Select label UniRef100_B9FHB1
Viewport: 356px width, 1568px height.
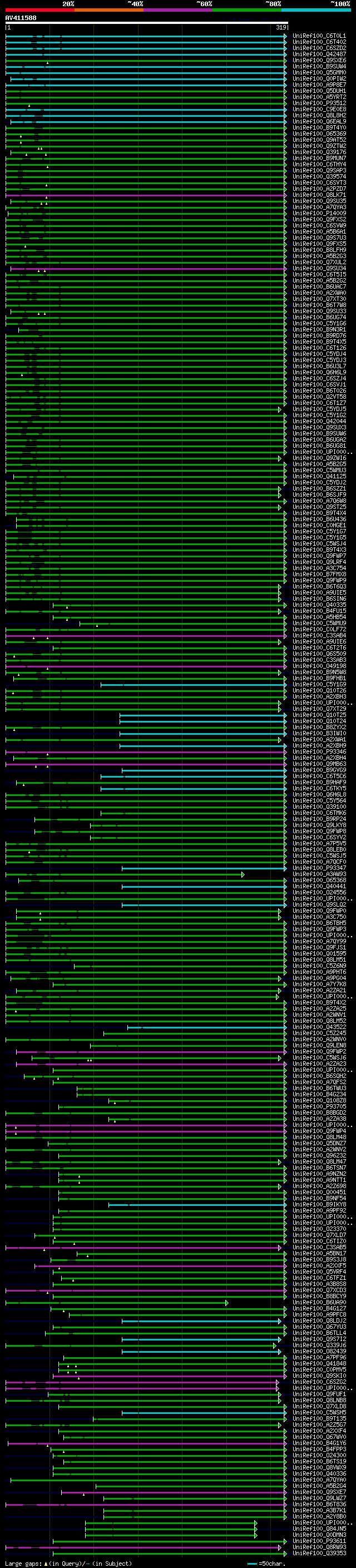[x=319, y=678]
